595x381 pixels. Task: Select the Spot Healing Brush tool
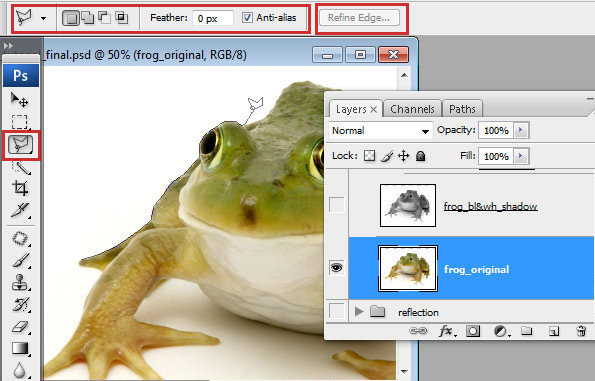pos(20,239)
